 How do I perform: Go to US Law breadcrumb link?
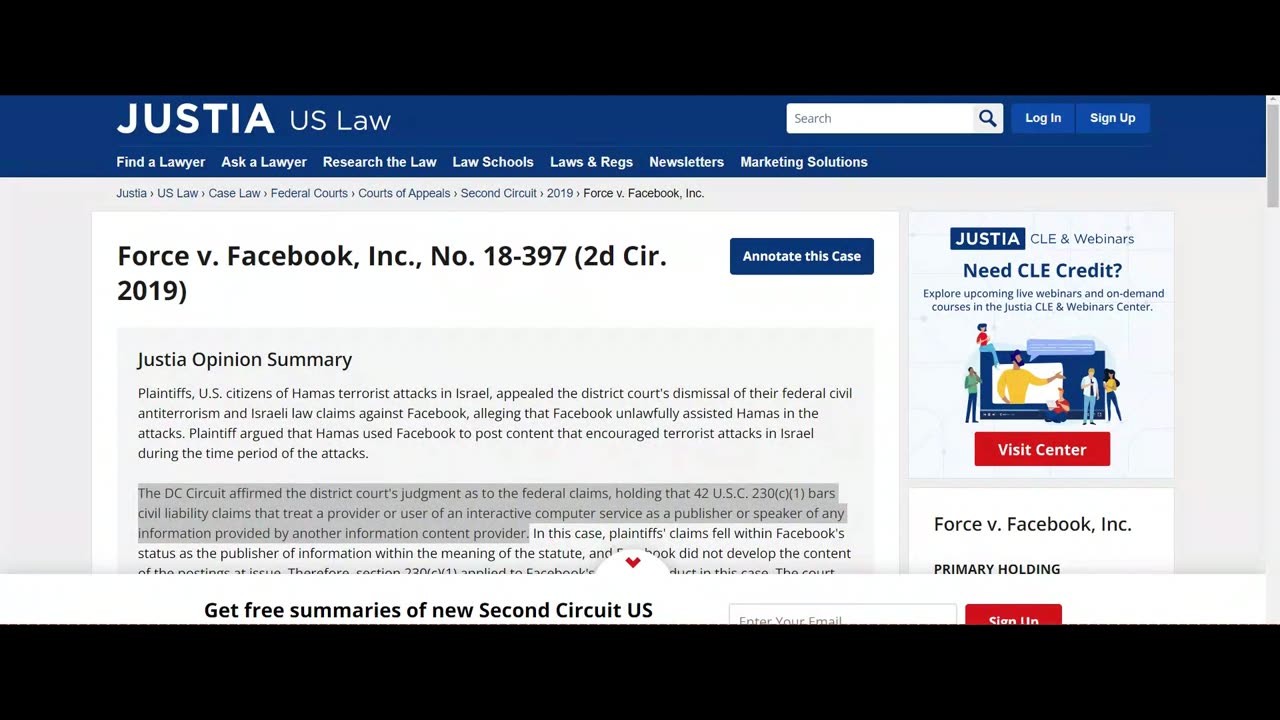pyautogui.click(x=177, y=193)
